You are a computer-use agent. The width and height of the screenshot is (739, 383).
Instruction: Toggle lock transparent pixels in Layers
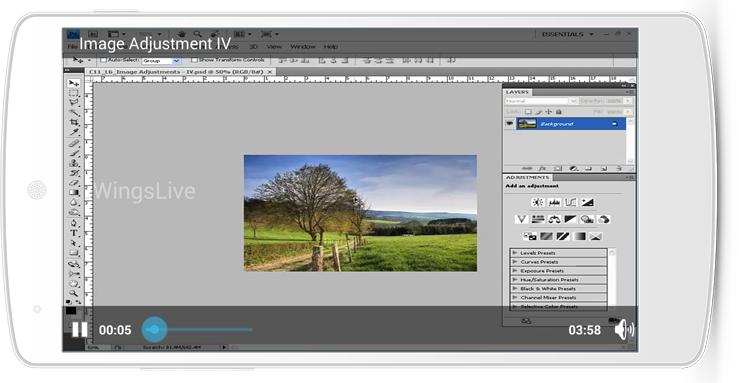528,112
